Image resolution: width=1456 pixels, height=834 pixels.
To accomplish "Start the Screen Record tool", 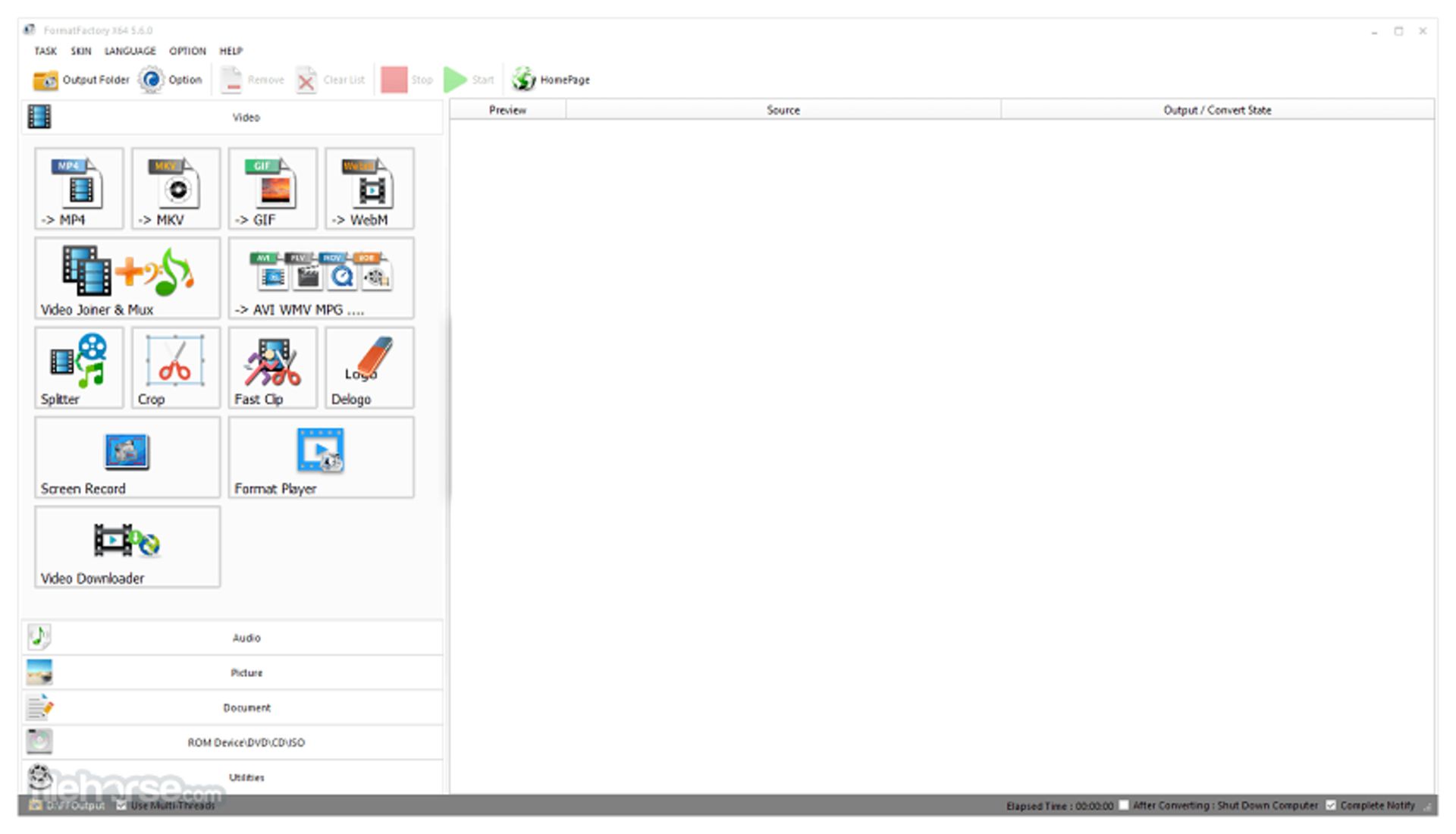I will point(127,457).
